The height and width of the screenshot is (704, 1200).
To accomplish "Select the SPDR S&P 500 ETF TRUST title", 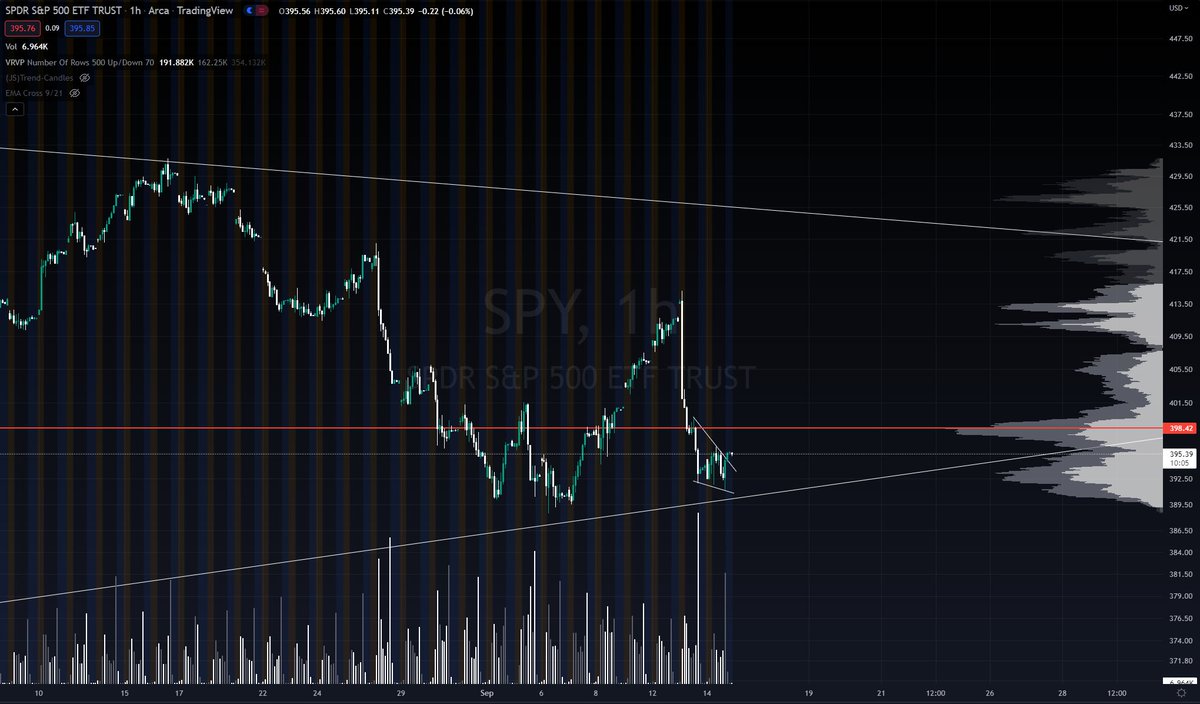I will (66, 9).
